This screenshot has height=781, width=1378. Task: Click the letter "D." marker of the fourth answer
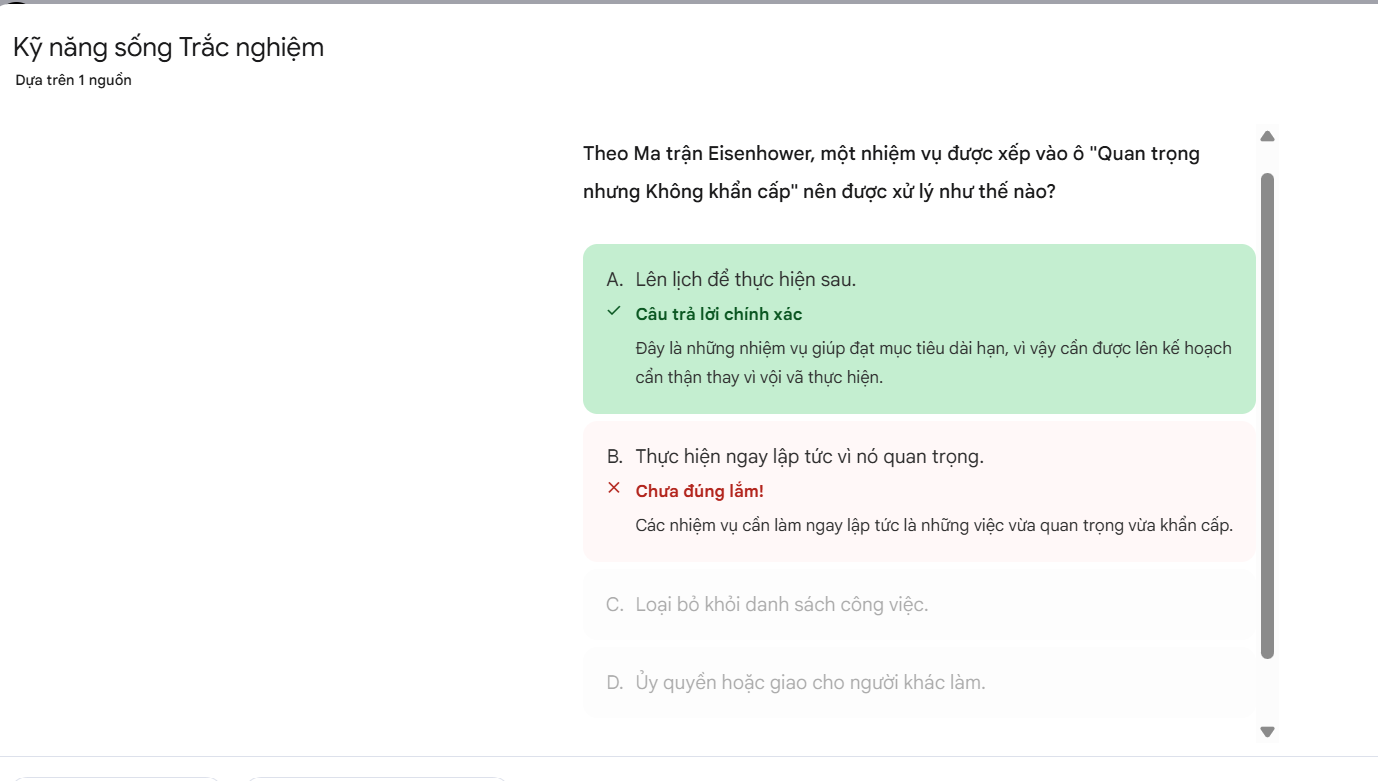[x=615, y=683]
